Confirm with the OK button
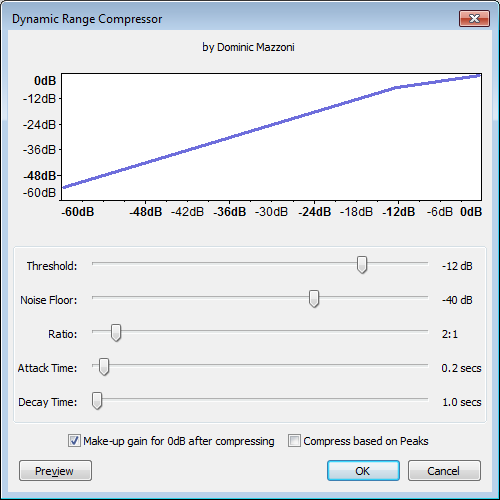Viewport: 500px width, 500px height. pyautogui.click(x=363, y=471)
